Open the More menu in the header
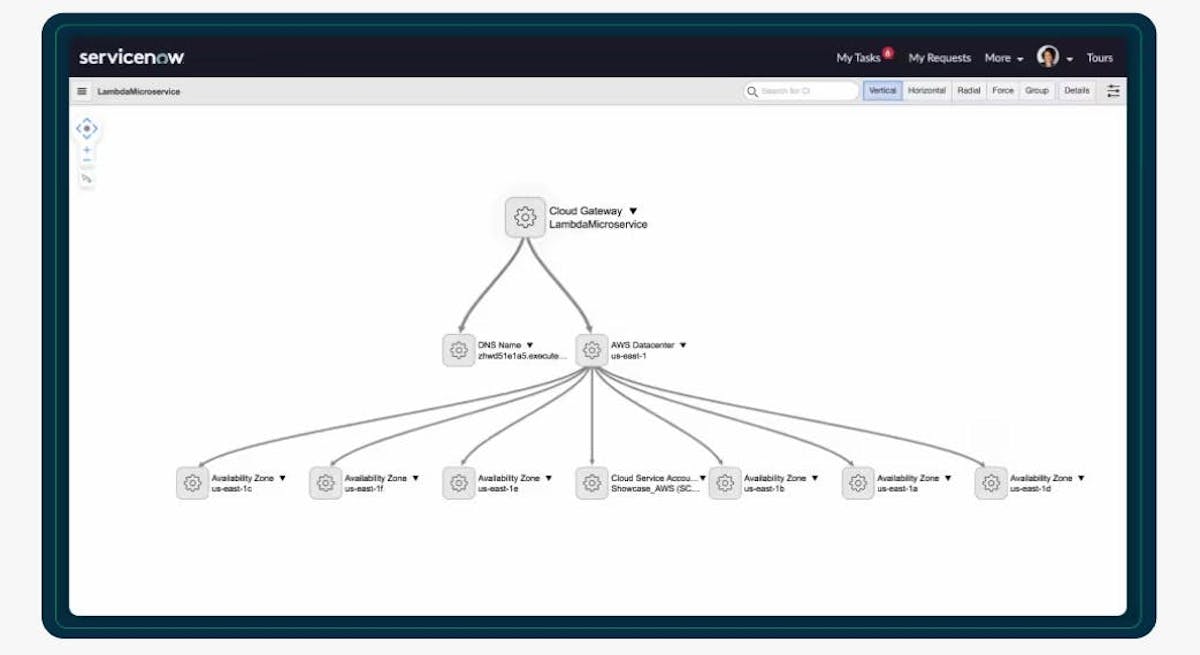The width and height of the screenshot is (1200, 655). tap(1000, 58)
